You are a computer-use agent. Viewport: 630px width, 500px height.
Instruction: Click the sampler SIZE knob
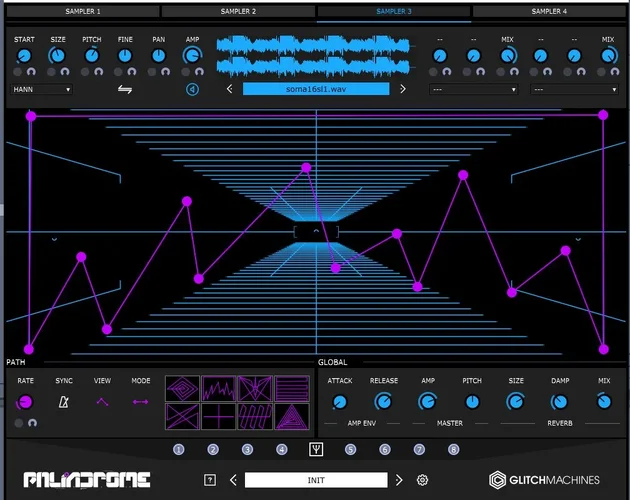tap(57, 56)
